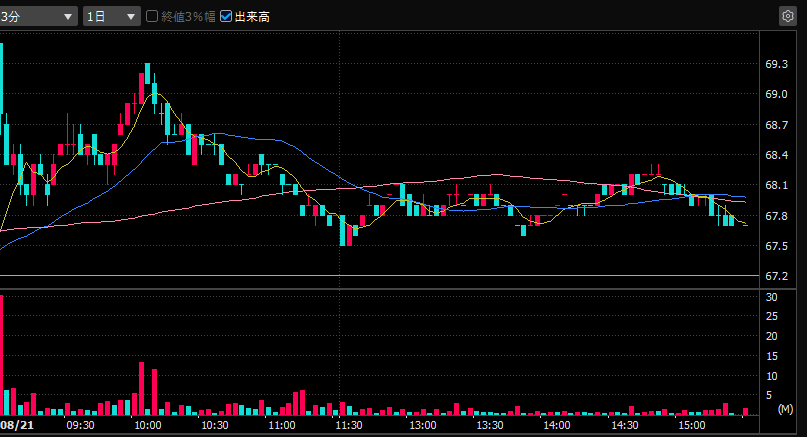This screenshot has width=807, height=437.
Task: Click the 69.3 price axis label
Action: 776,64
